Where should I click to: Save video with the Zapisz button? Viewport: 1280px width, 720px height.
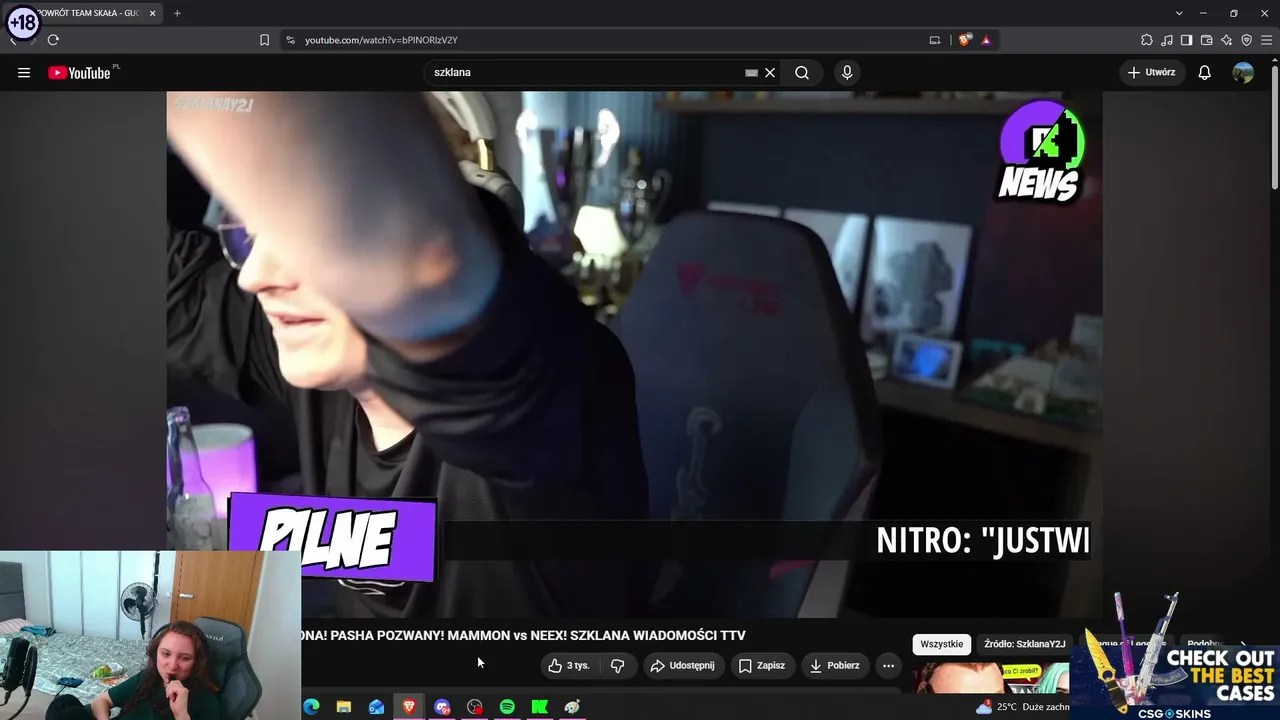click(x=762, y=666)
